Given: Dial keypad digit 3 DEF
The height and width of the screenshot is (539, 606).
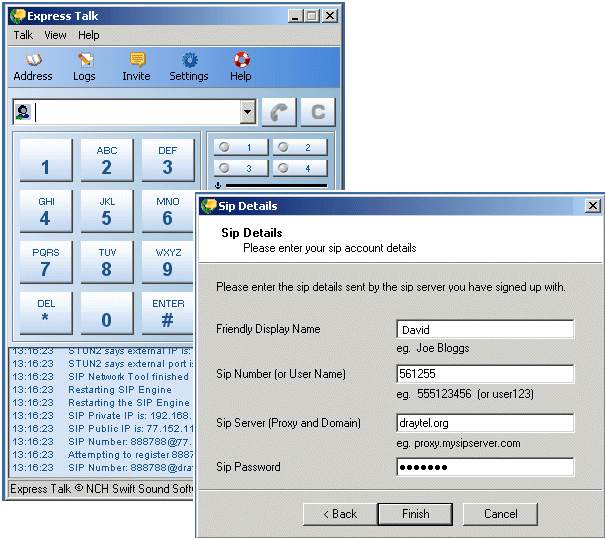Looking at the screenshot, I should [168, 160].
